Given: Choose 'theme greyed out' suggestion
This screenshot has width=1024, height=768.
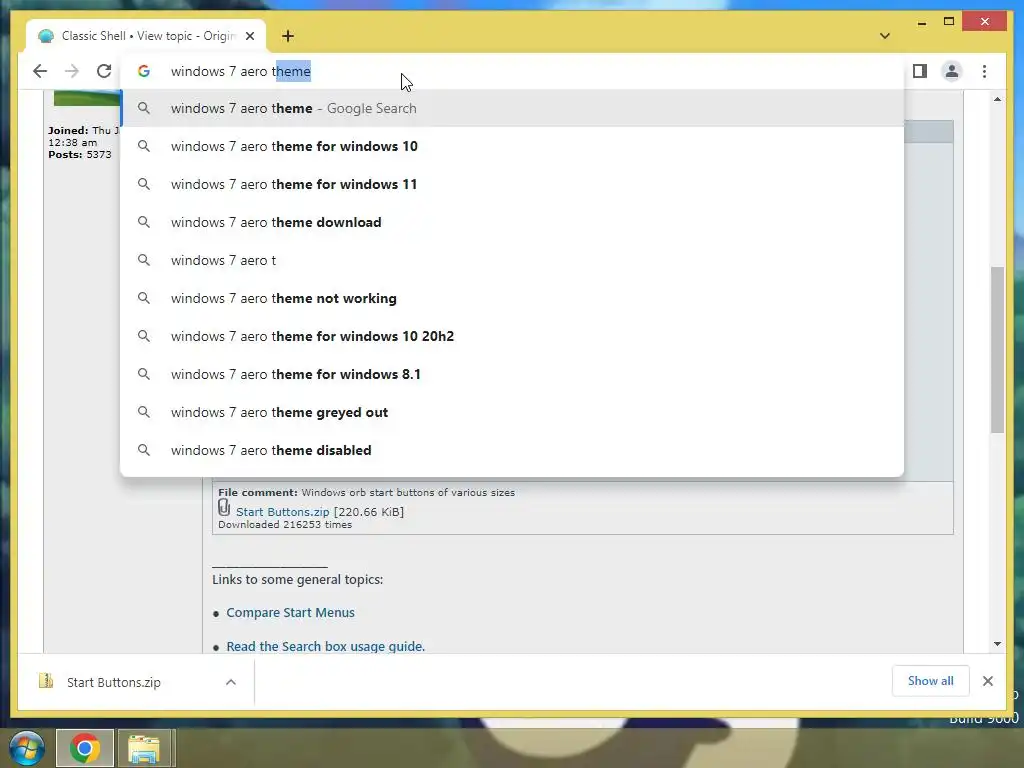Looking at the screenshot, I should coord(513,412).
